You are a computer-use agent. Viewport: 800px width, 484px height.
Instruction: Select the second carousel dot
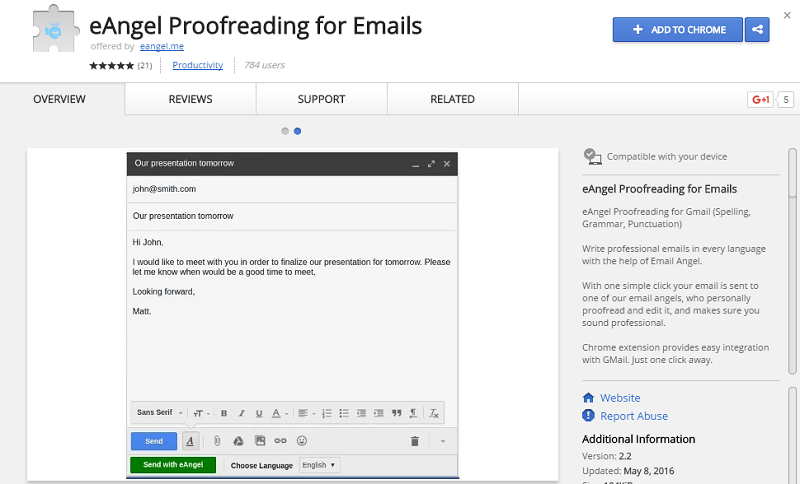pyautogui.click(x=298, y=131)
